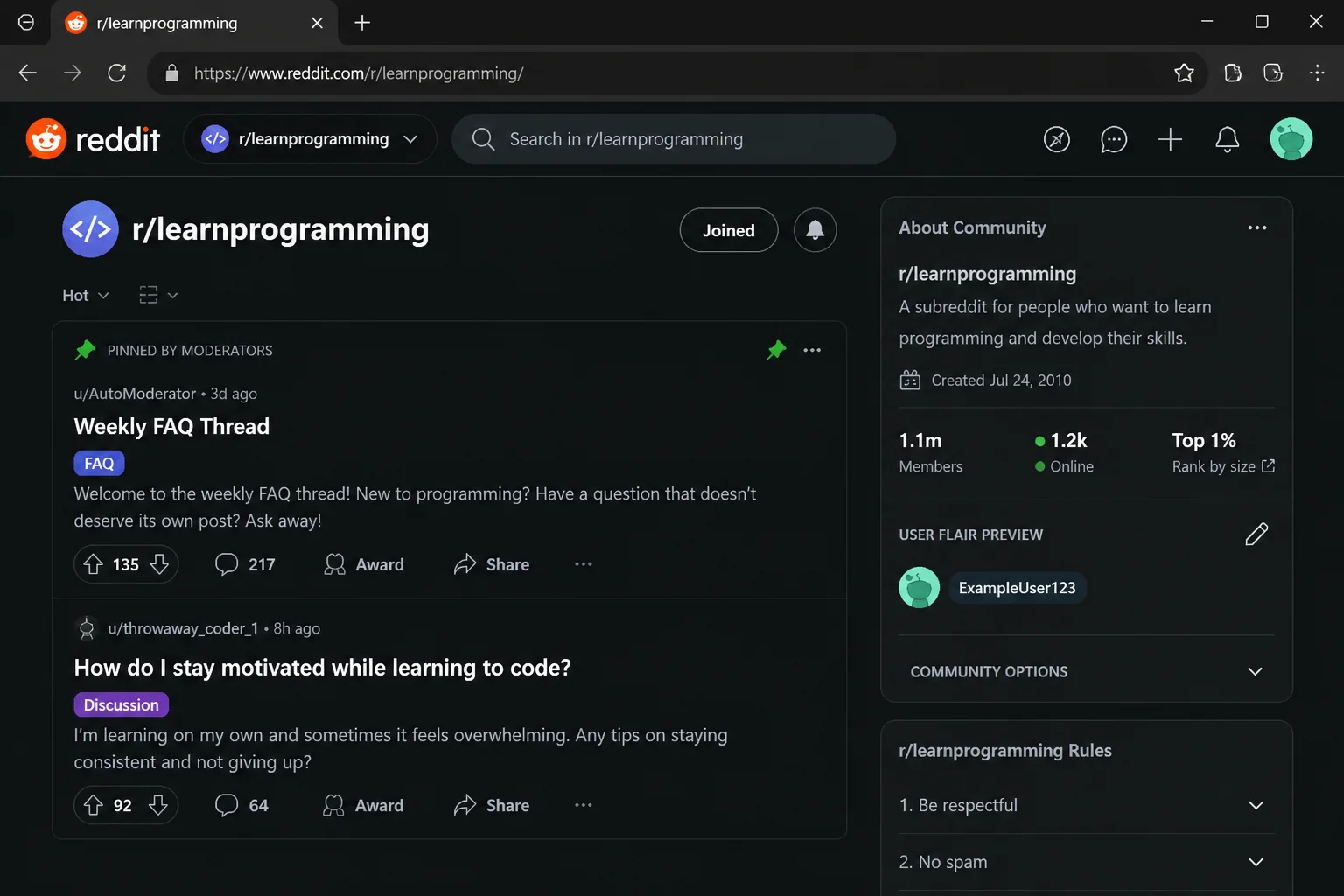Open the Rank by size link

1223,466
